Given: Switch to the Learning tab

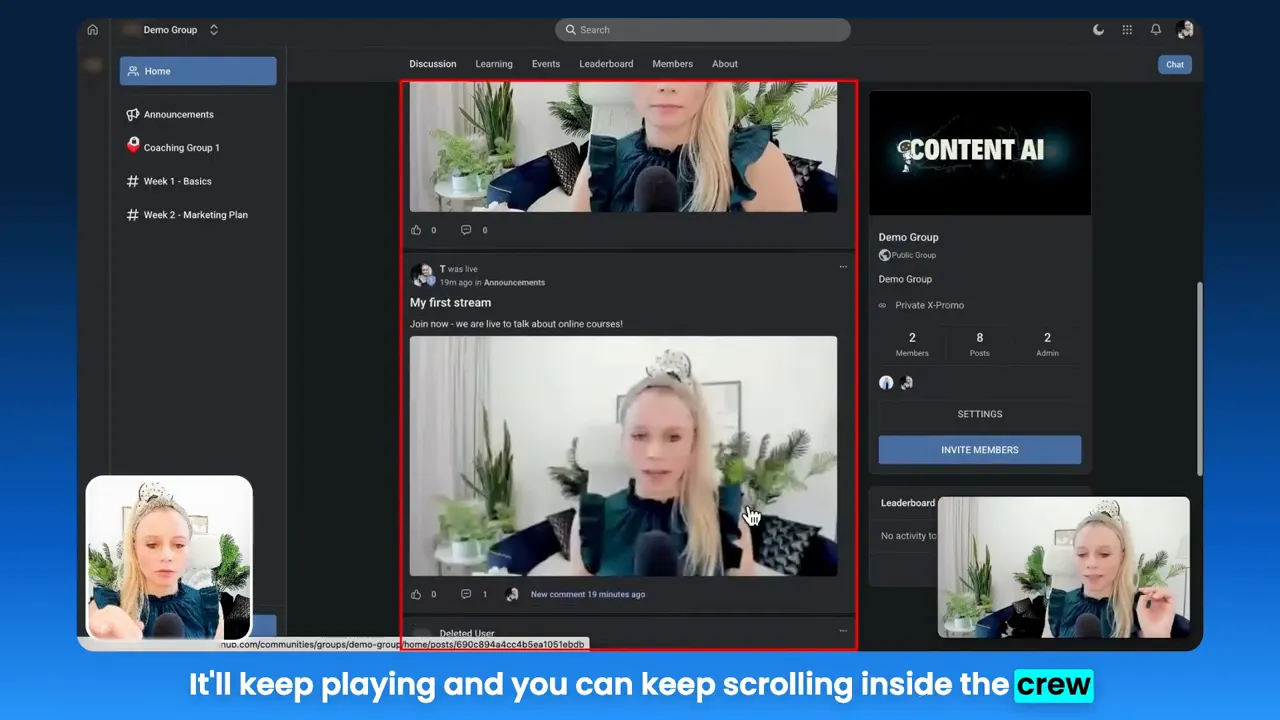Looking at the screenshot, I should click(x=494, y=64).
